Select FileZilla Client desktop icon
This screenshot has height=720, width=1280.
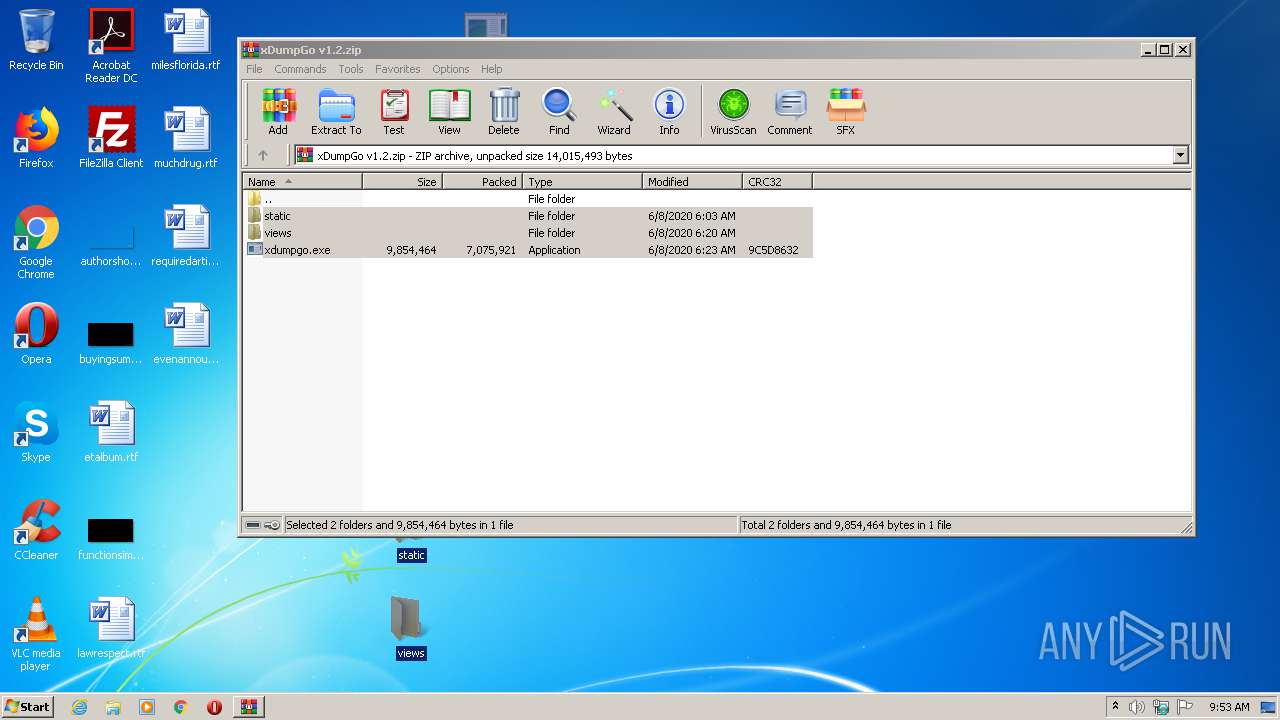pos(111,138)
